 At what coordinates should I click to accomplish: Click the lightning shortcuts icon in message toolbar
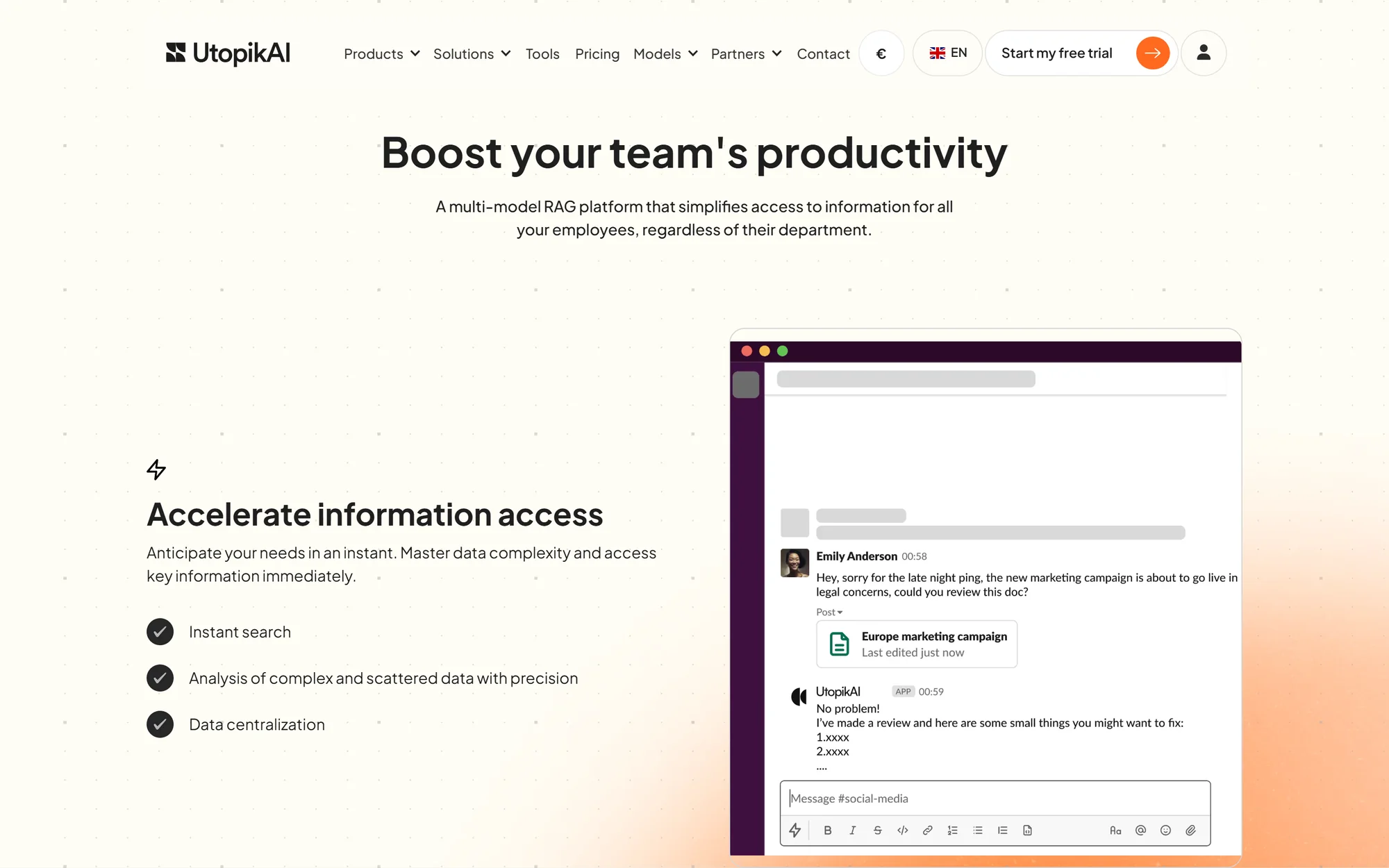coord(795,830)
